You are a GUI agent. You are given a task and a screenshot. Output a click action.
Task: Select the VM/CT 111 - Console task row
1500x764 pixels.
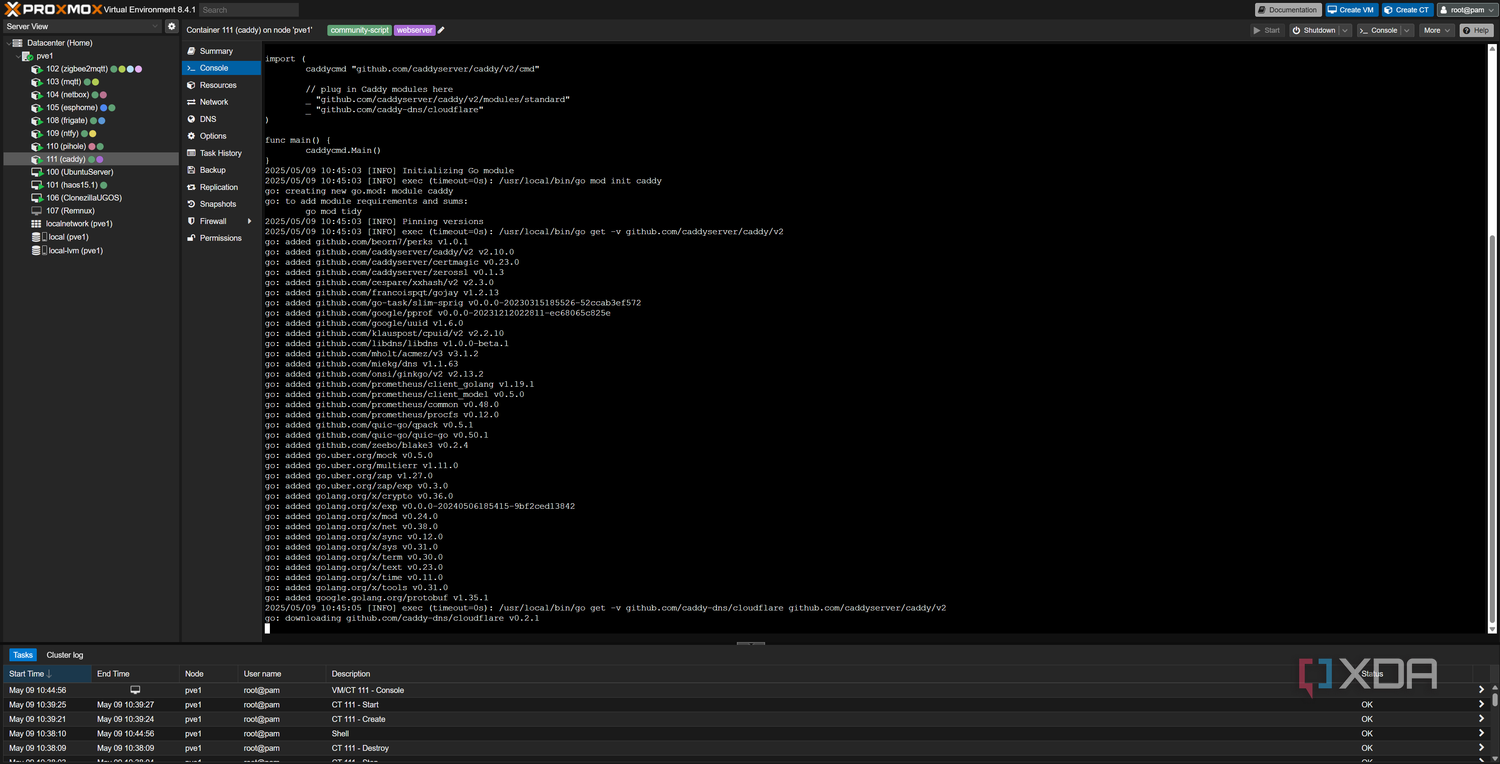point(748,690)
